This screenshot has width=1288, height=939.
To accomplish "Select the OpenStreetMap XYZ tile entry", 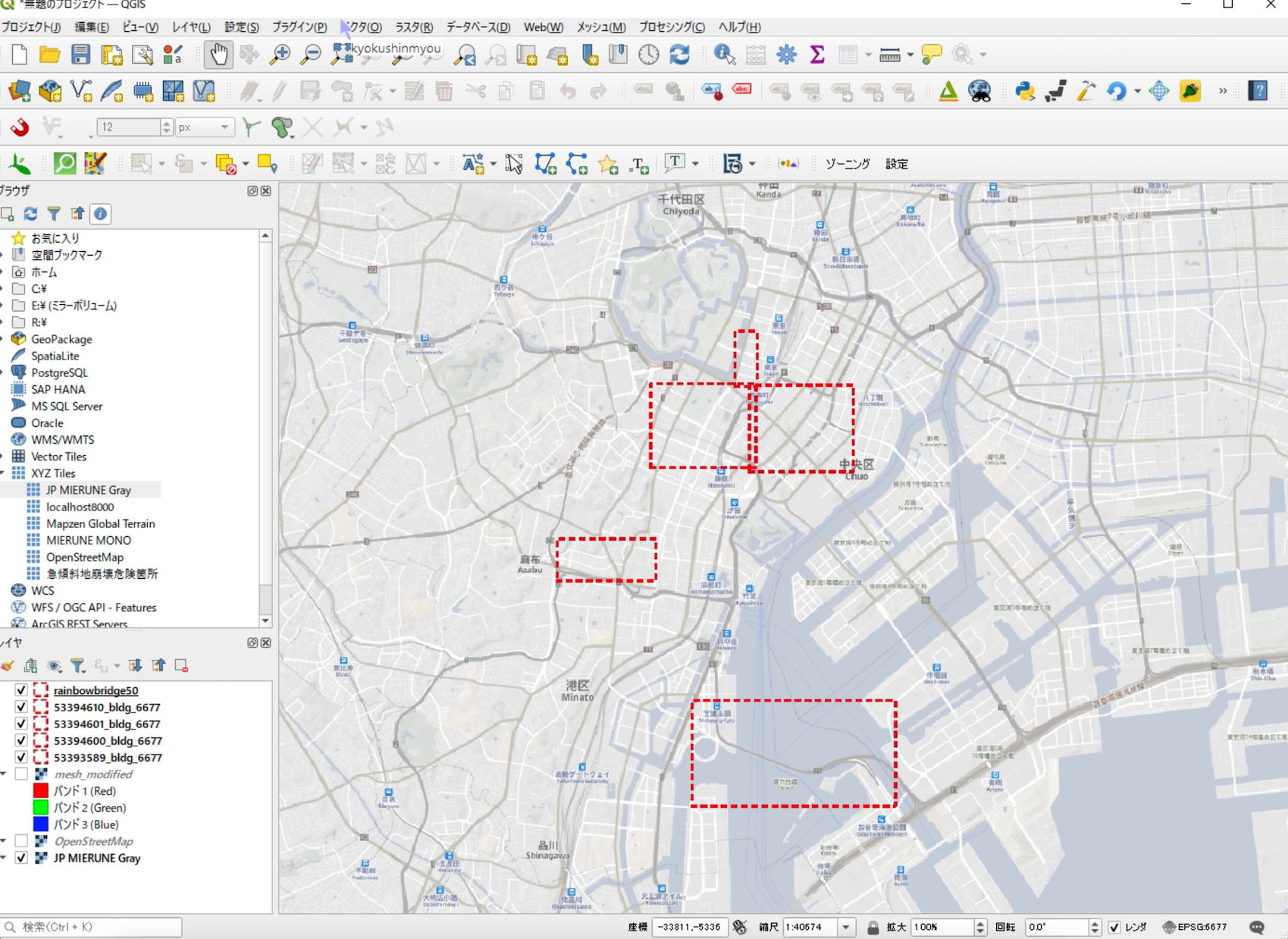I will [x=84, y=557].
